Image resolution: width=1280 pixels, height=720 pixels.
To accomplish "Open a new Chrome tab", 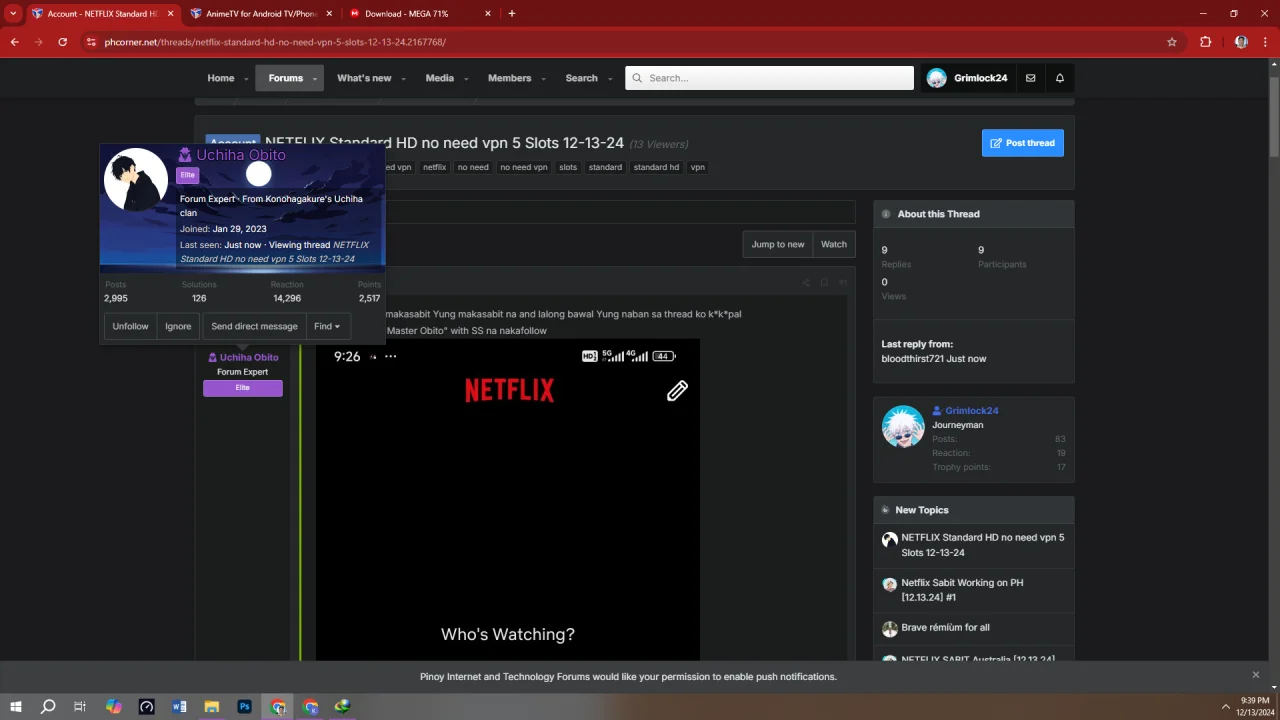I will point(512,14).
